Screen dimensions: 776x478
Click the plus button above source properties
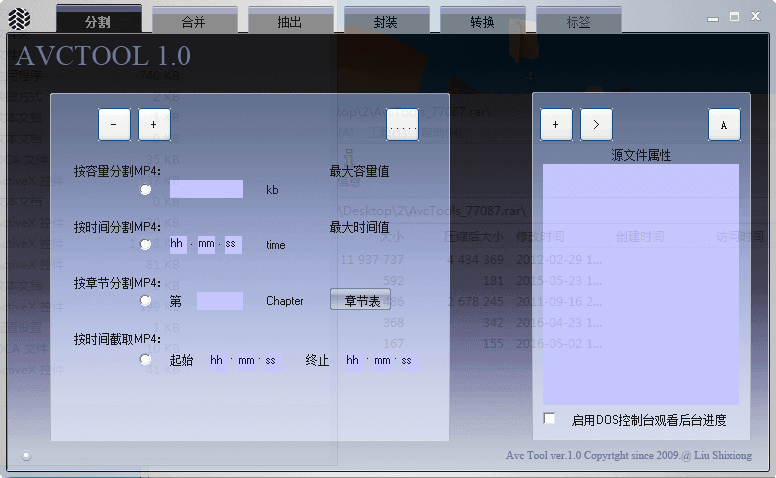(x=556, y=124)
